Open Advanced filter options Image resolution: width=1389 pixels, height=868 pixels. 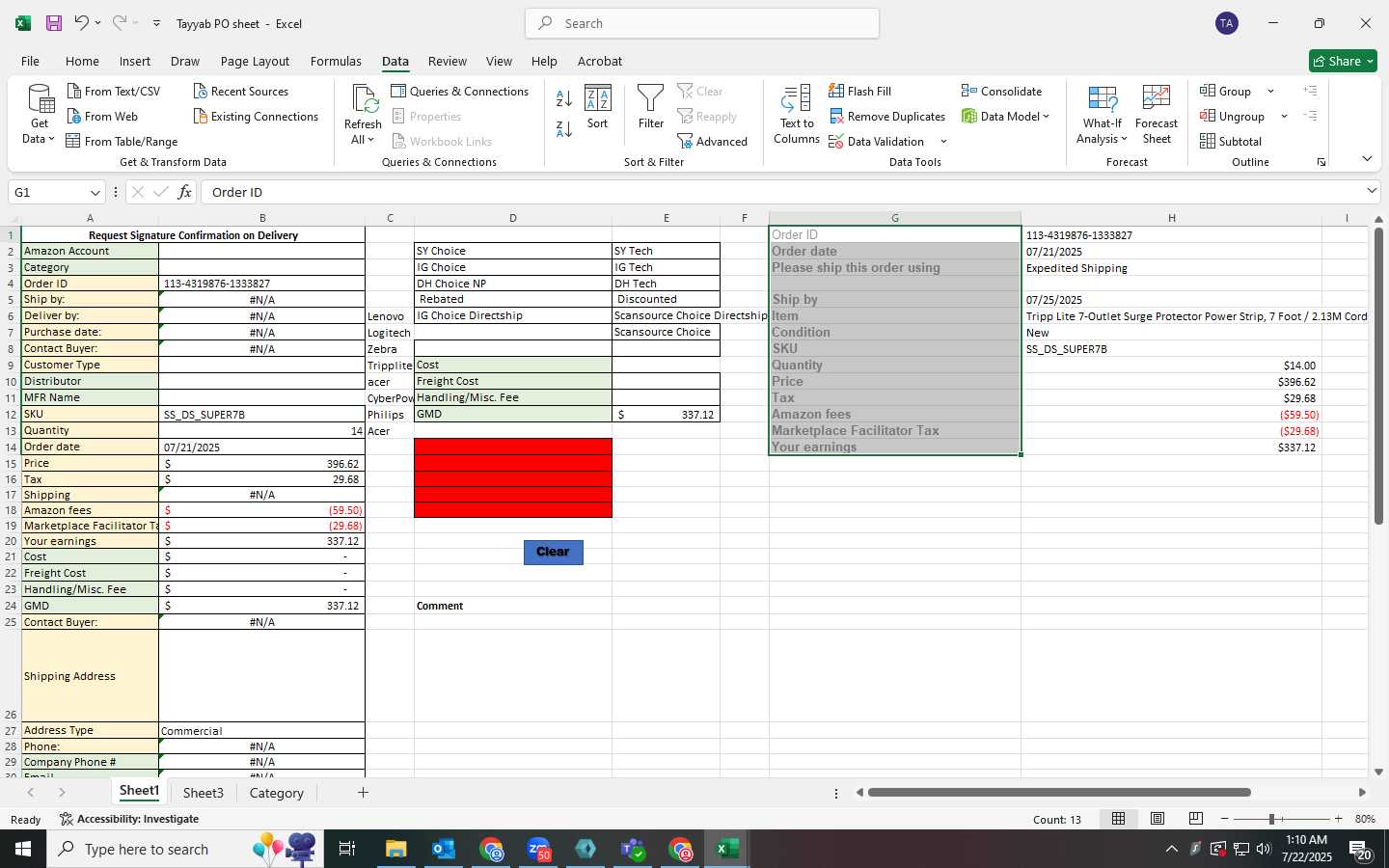(713, 141)
